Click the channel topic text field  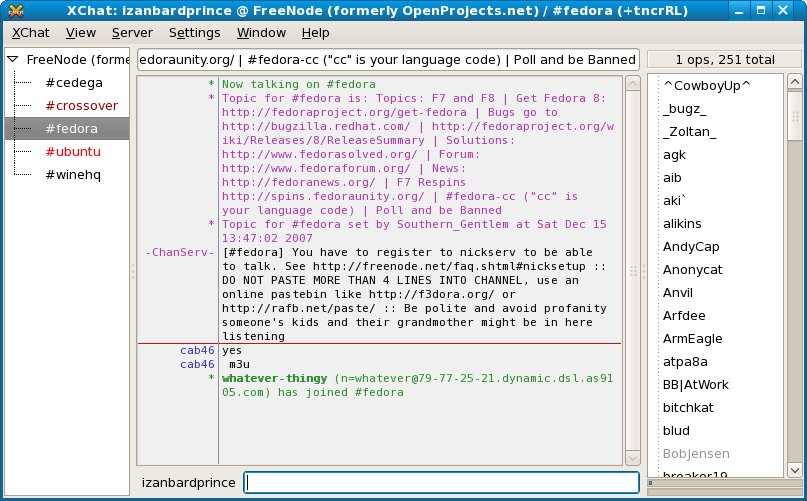388,60
